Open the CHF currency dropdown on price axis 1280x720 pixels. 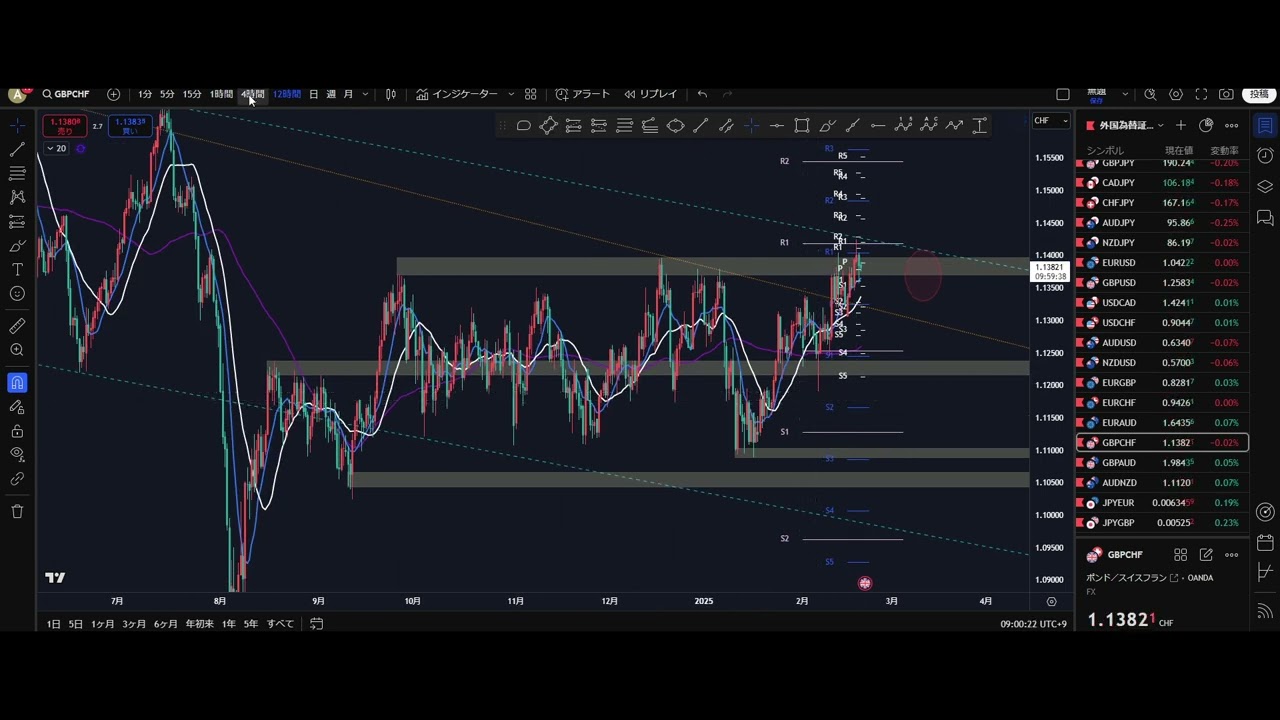click(1050, 121)
